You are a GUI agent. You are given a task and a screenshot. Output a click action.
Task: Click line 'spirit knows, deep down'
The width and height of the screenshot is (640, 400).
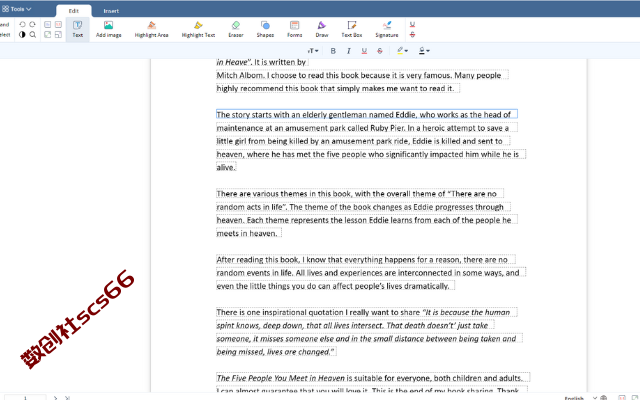click(x=355, y=325)
